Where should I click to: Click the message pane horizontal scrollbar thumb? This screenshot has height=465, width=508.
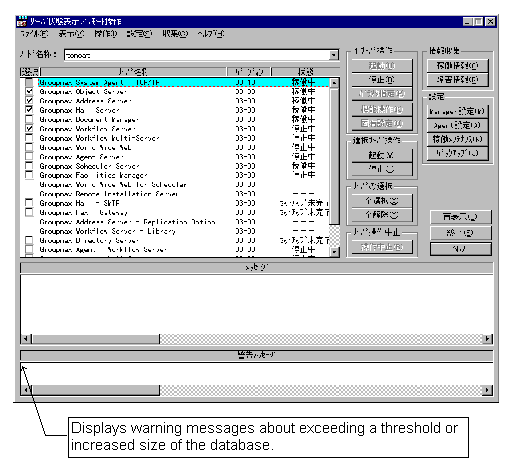(x=95, y=339)
